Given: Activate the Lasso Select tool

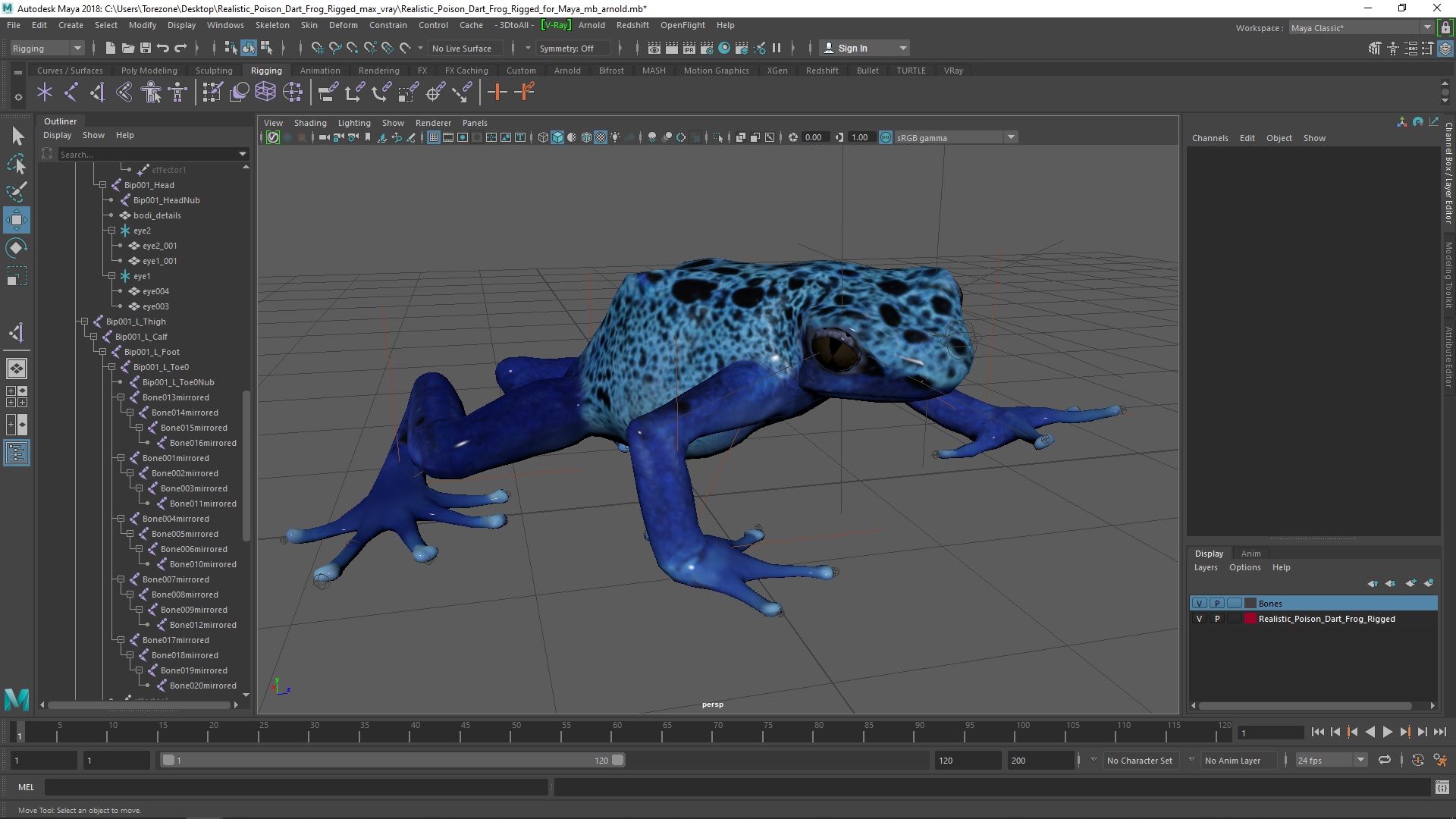Looking at the screenshot, I should coord(17,164).
